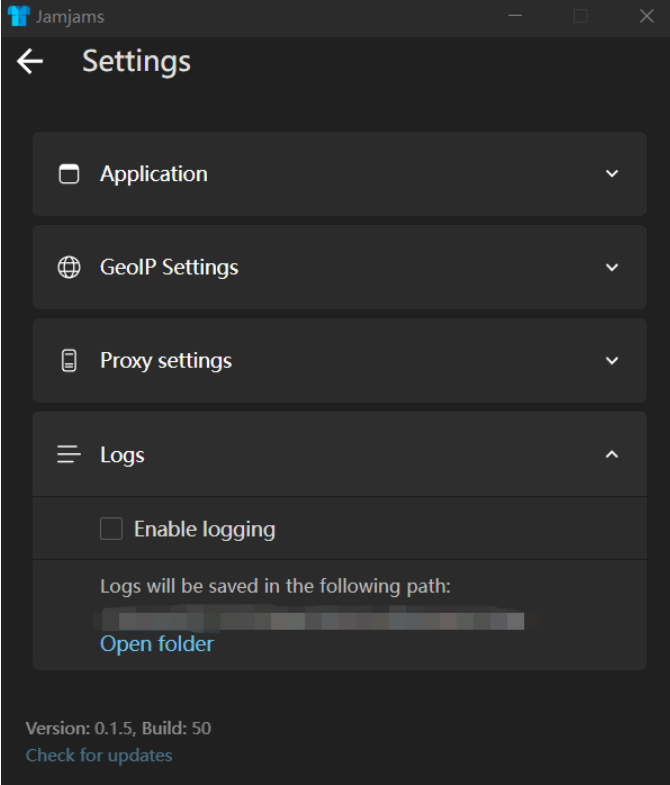Viewport: 670px width, 785px height.
Task: Click the back arrow icon
Action: click(x=30, y=62)
